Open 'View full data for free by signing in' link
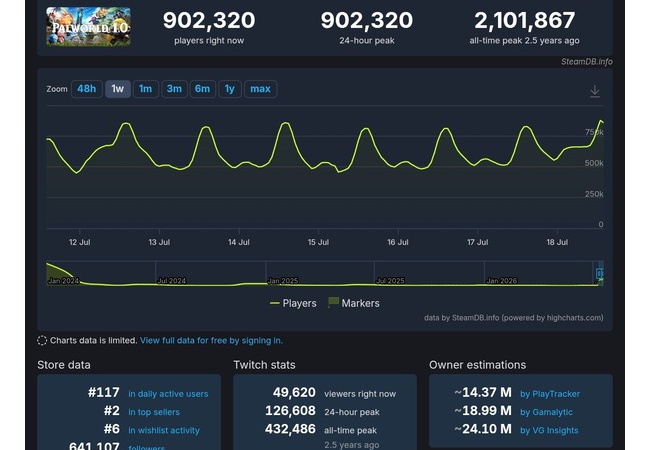Image resolution: width=650 pixels, height=450 pixels. click(211, 341)
